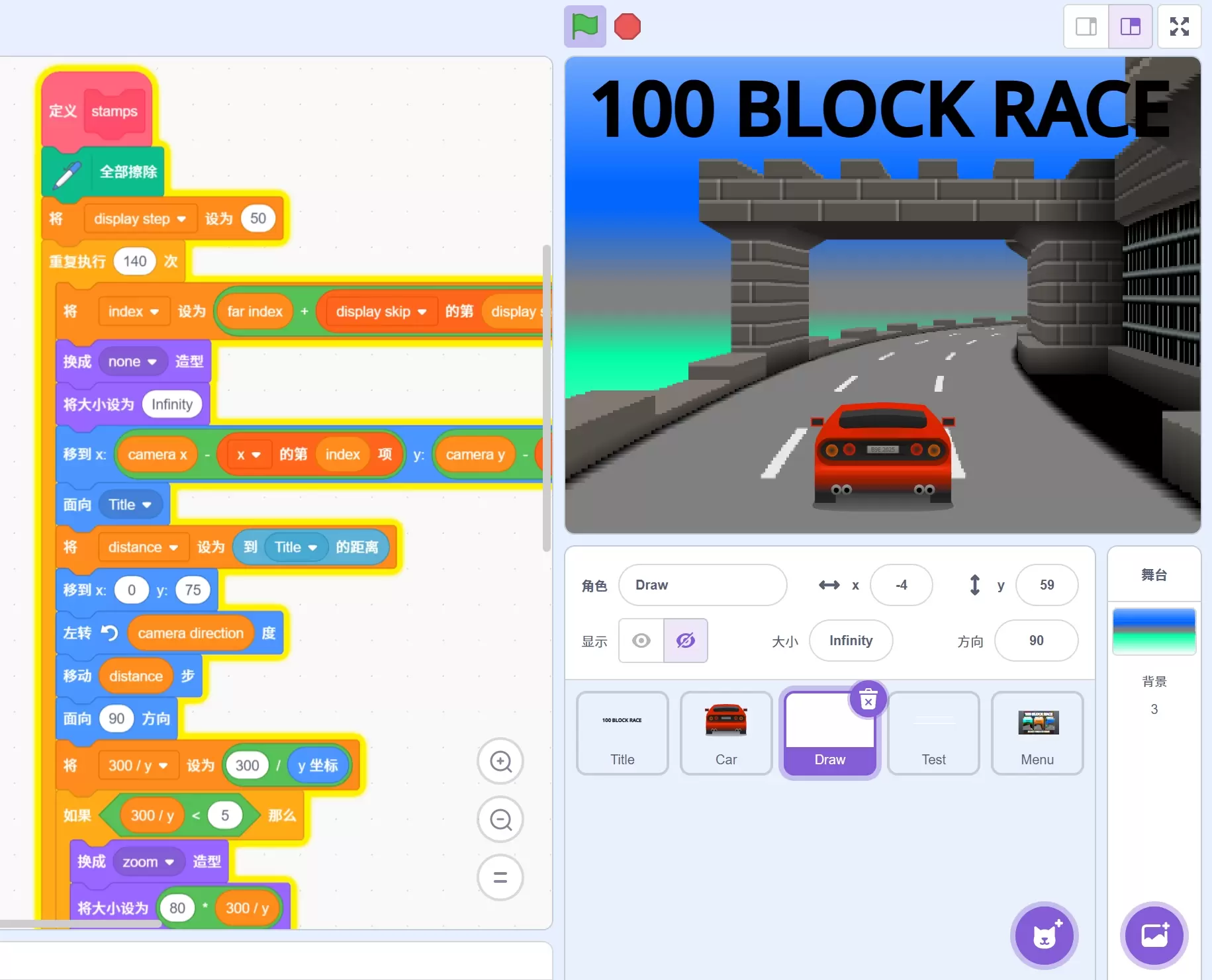Viewport: 1212px width, 980px height.
Task: Edit the sprite direction field '90'
Action: (1036, 641)
